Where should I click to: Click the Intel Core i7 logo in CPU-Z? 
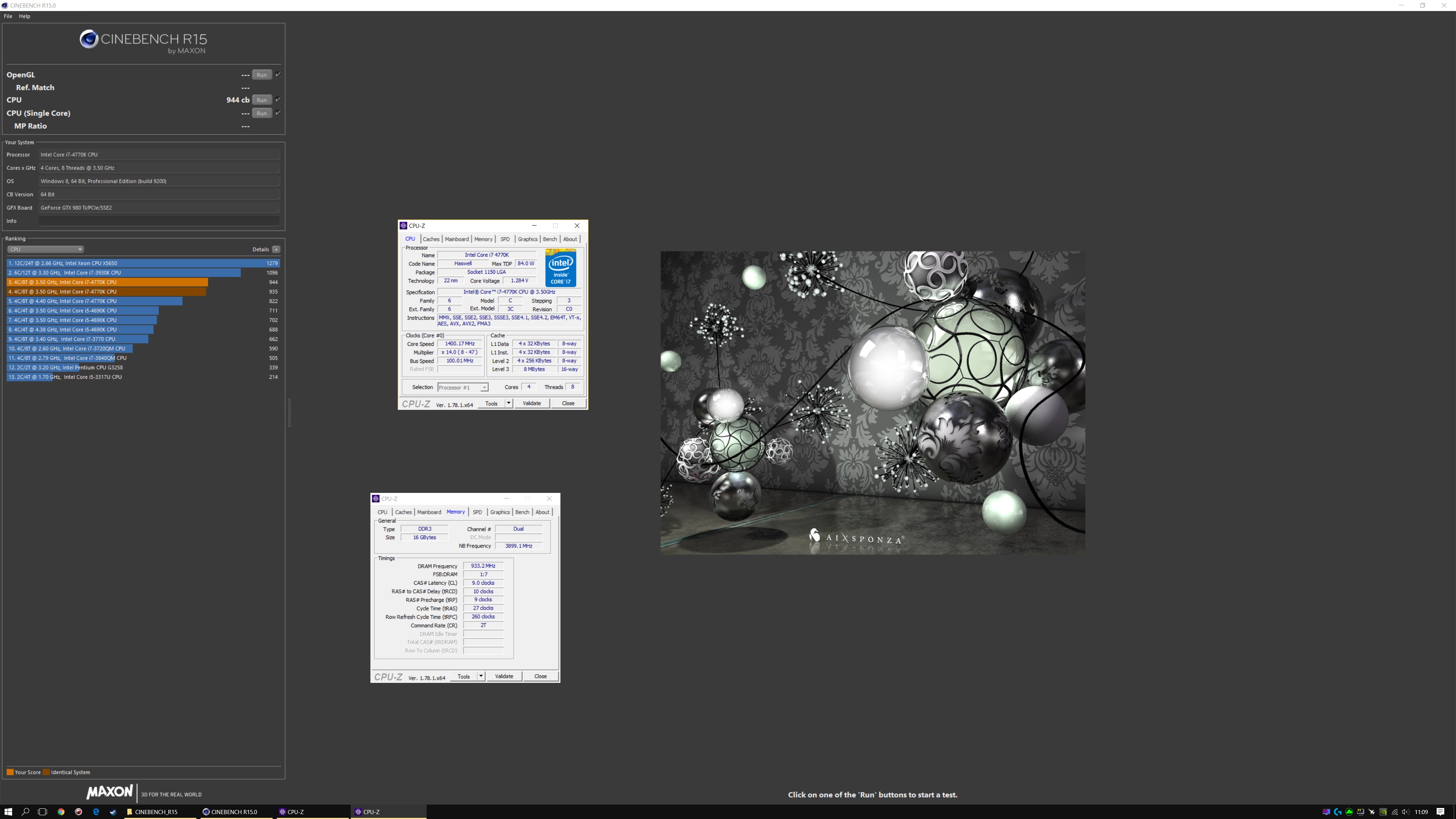pos(561,267)
